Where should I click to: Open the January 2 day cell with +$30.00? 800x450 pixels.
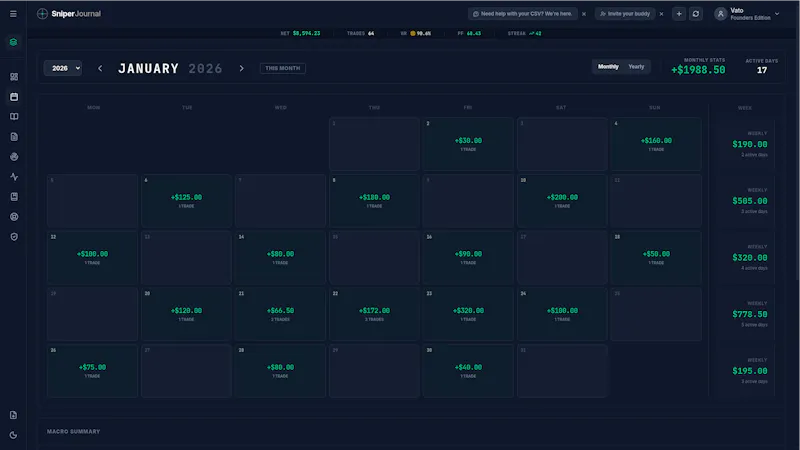[x=468, y=144]
